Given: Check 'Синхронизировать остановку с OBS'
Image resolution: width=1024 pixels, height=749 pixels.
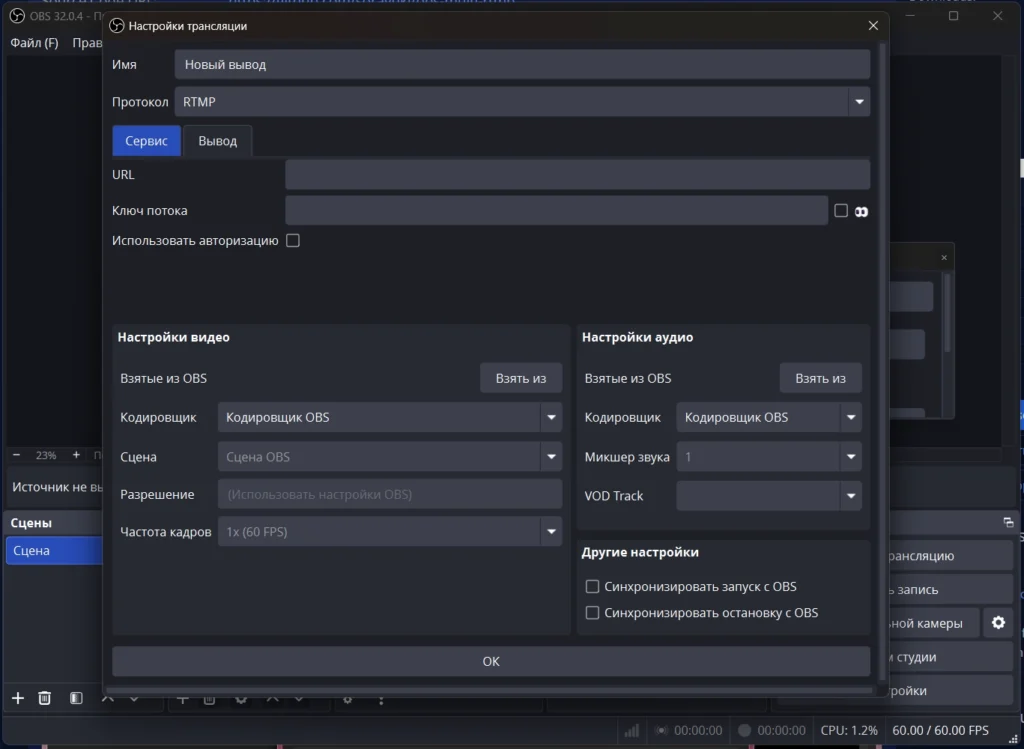Looking at the screenshot, I should coord(592,613).
